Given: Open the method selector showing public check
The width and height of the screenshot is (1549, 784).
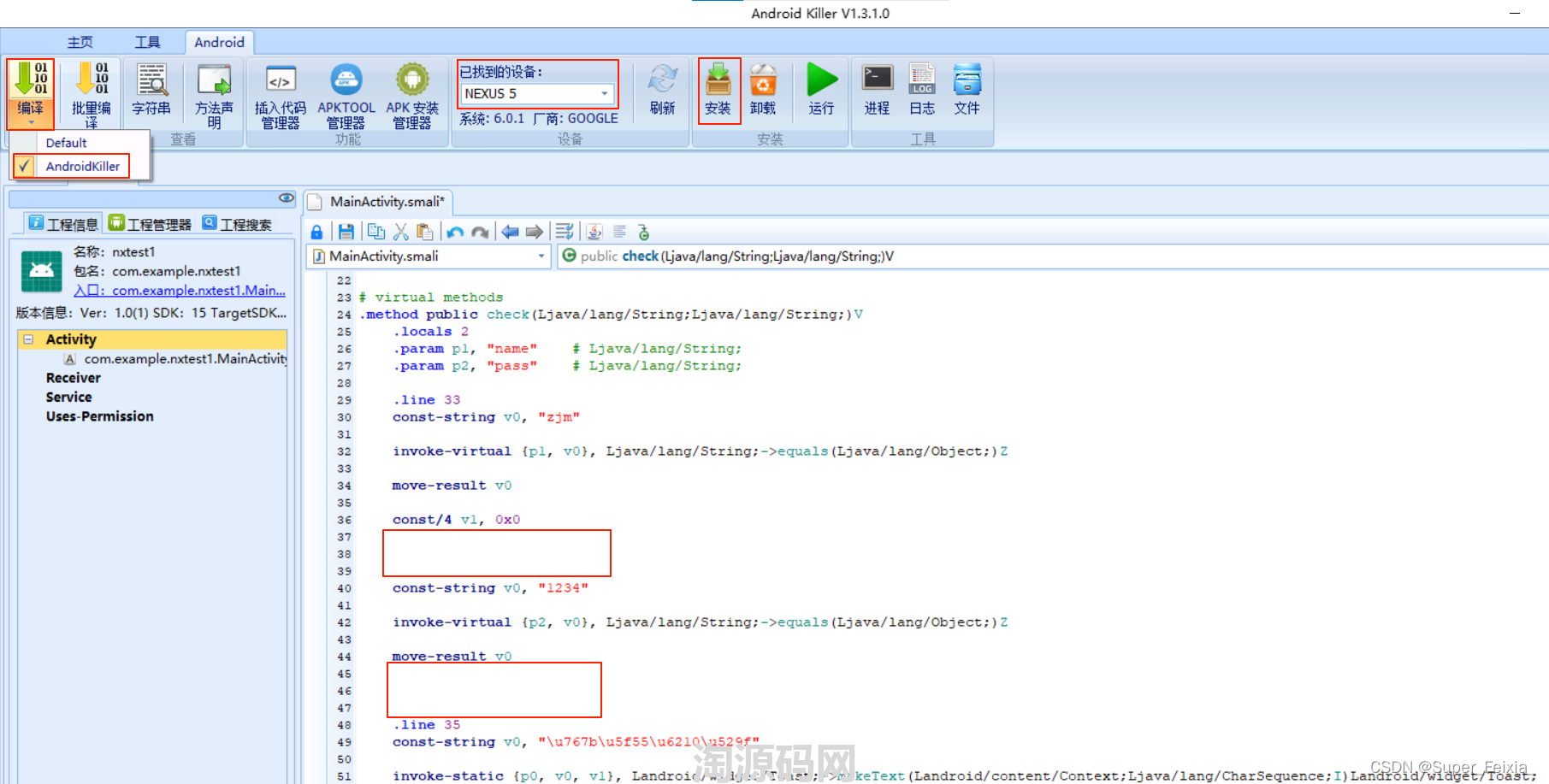Looking at the screenshot, I should pos(1052,256).
